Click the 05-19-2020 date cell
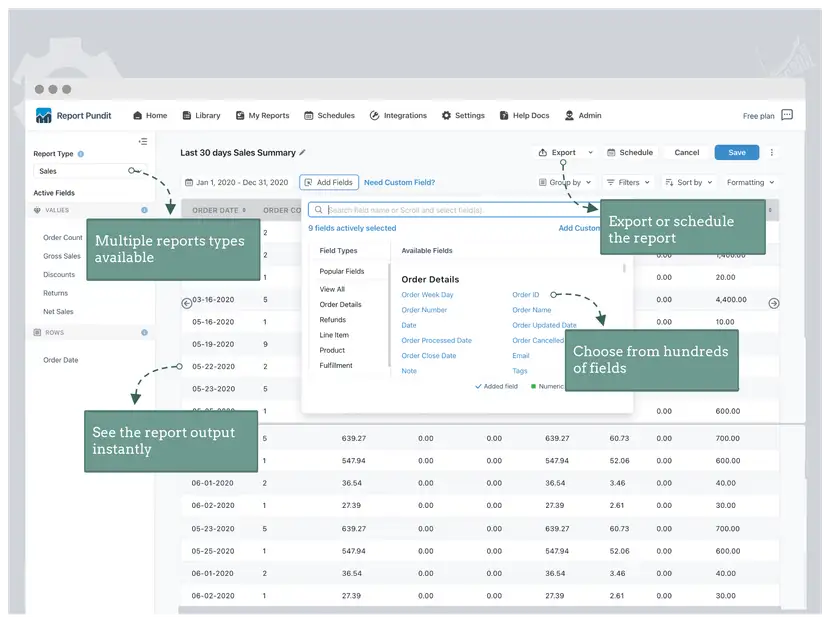This screenshot has height=623, width=830. coord(213,344)
